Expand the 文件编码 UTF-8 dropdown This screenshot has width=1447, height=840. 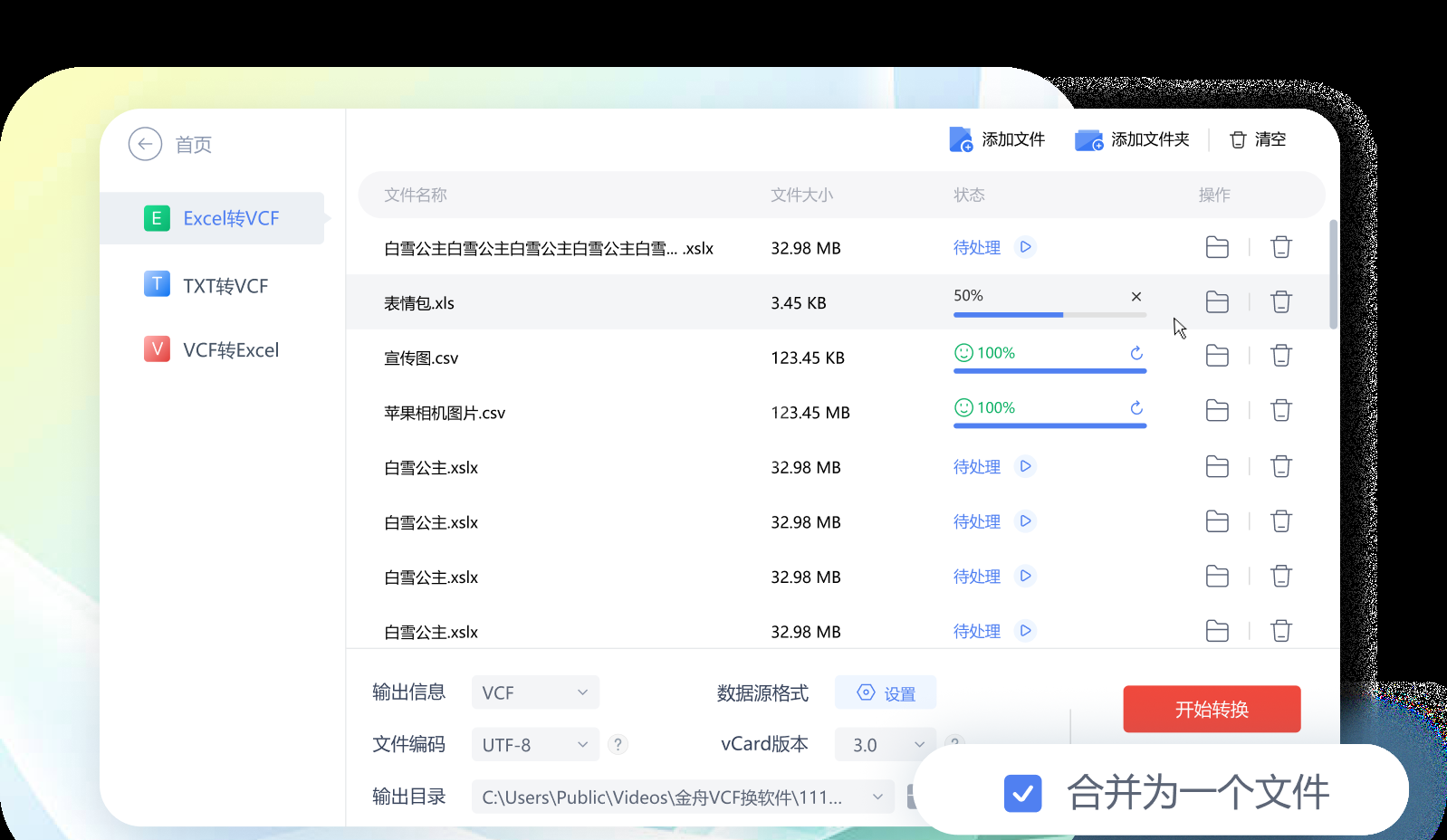pyautogui.click(x=535, y=745)
